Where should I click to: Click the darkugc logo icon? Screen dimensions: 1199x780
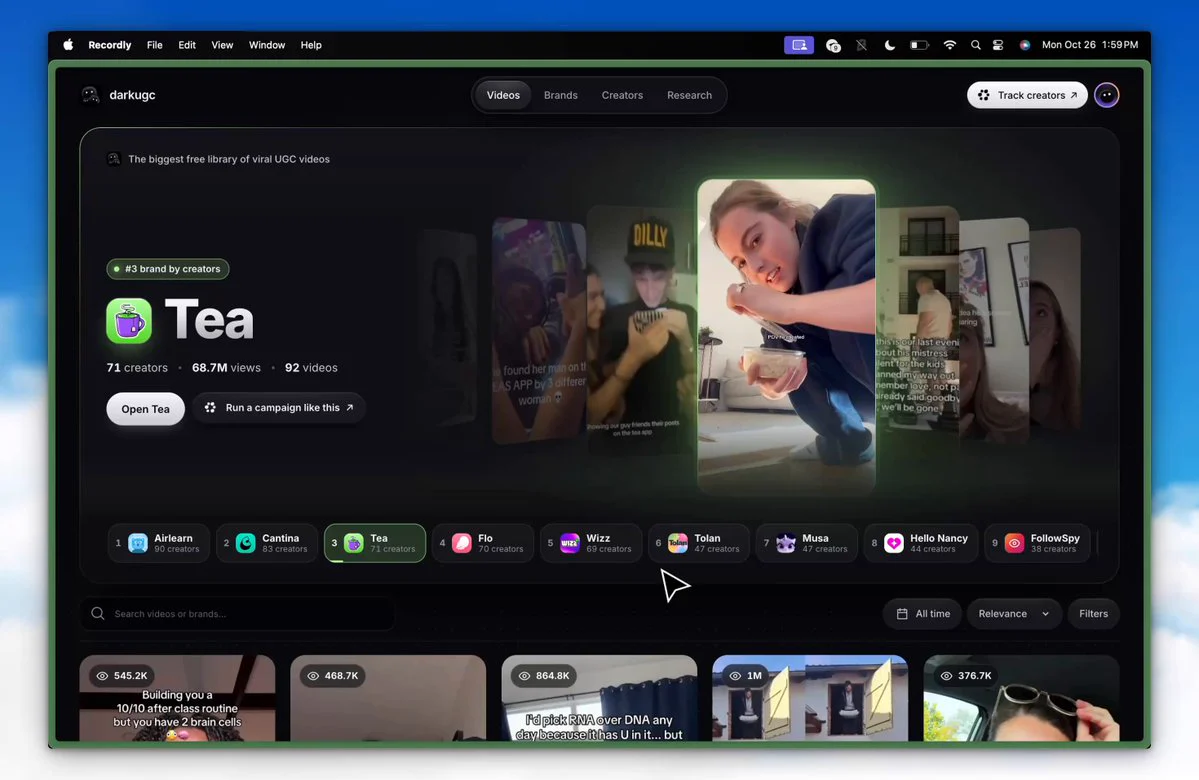click(x=90, y=95)
